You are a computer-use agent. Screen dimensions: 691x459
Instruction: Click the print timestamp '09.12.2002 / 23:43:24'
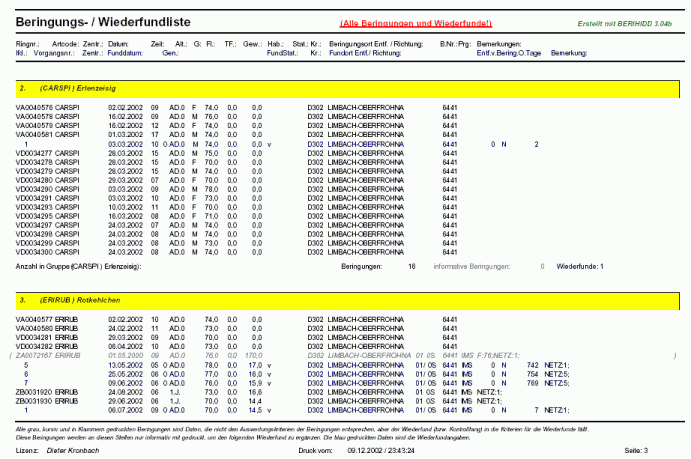381,451
